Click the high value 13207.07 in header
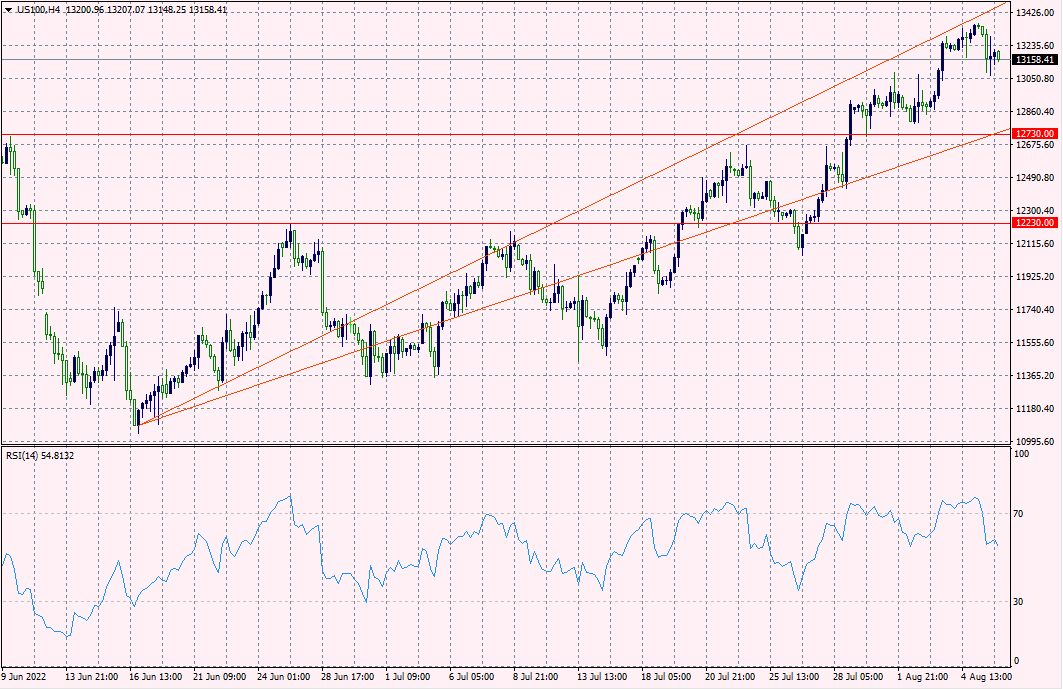 coord(126,10)
